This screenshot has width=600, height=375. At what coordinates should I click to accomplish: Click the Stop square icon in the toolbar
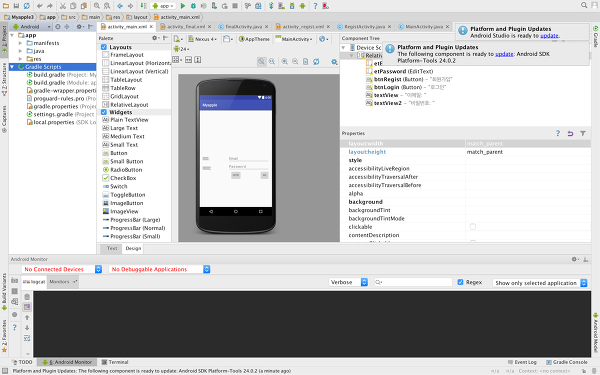coord(235,6)
